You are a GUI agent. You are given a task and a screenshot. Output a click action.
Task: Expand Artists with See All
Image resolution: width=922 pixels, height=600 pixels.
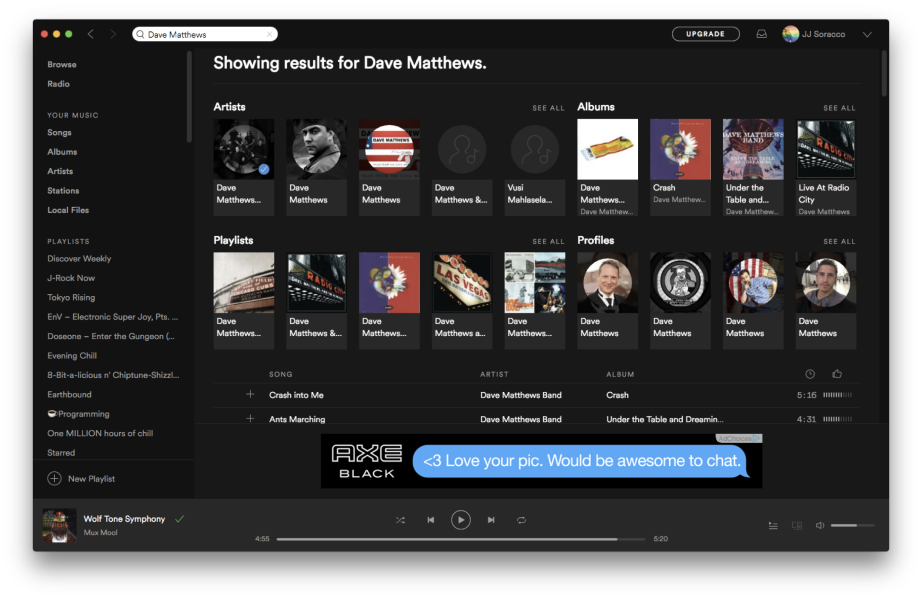[548, 108]
